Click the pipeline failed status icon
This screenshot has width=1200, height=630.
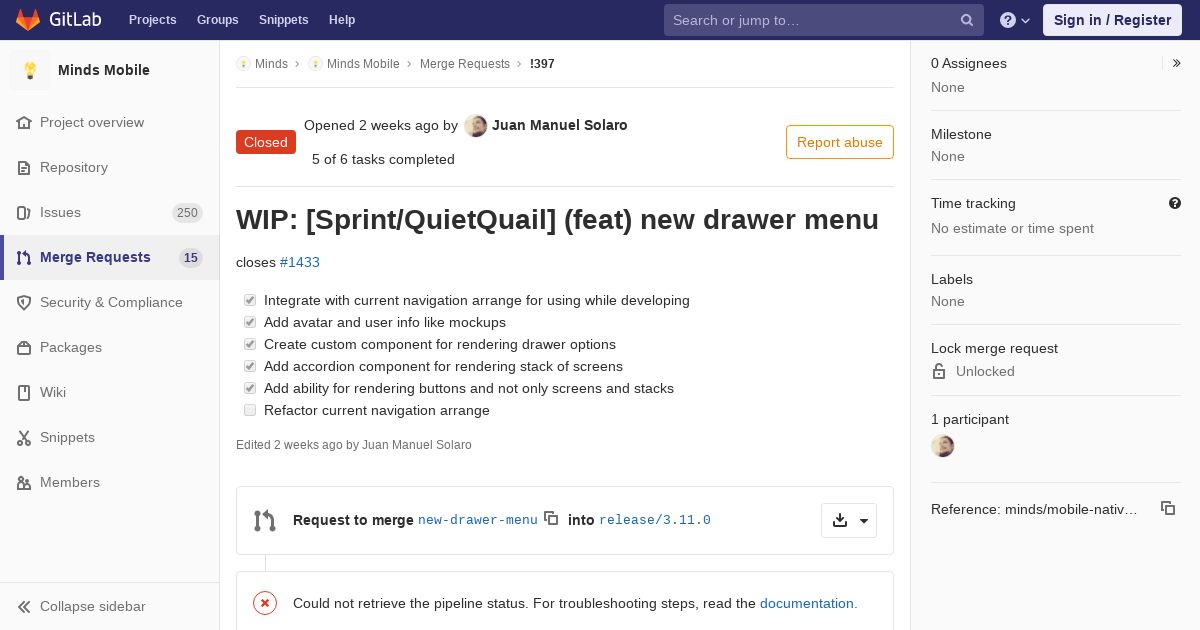click(265, 603)
